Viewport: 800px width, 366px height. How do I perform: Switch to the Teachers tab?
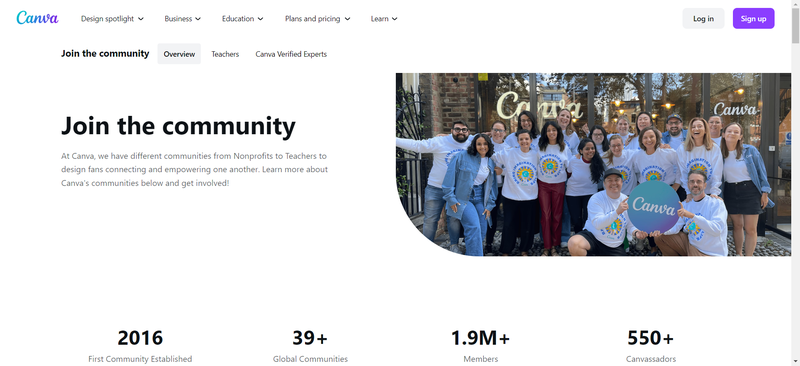(x=225, y=54)
